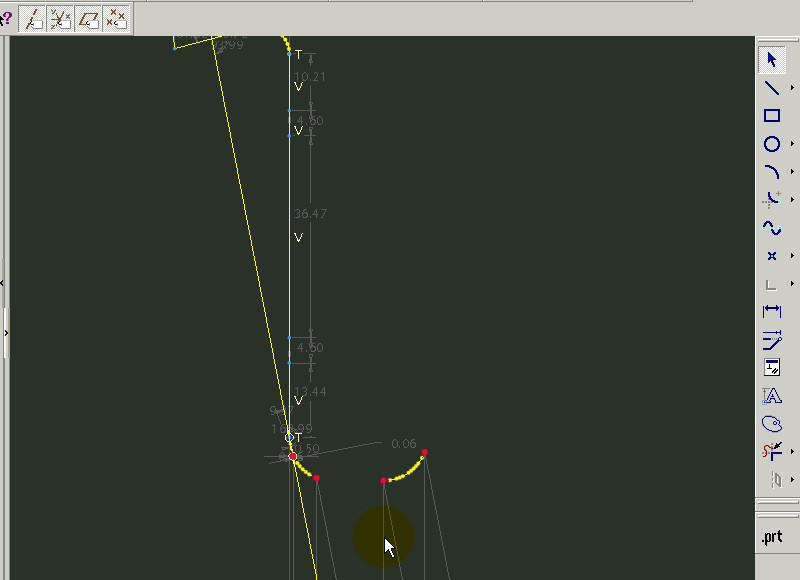Choose the Trim entities tool
800x580 pixels.
click(x=771, y=451)
